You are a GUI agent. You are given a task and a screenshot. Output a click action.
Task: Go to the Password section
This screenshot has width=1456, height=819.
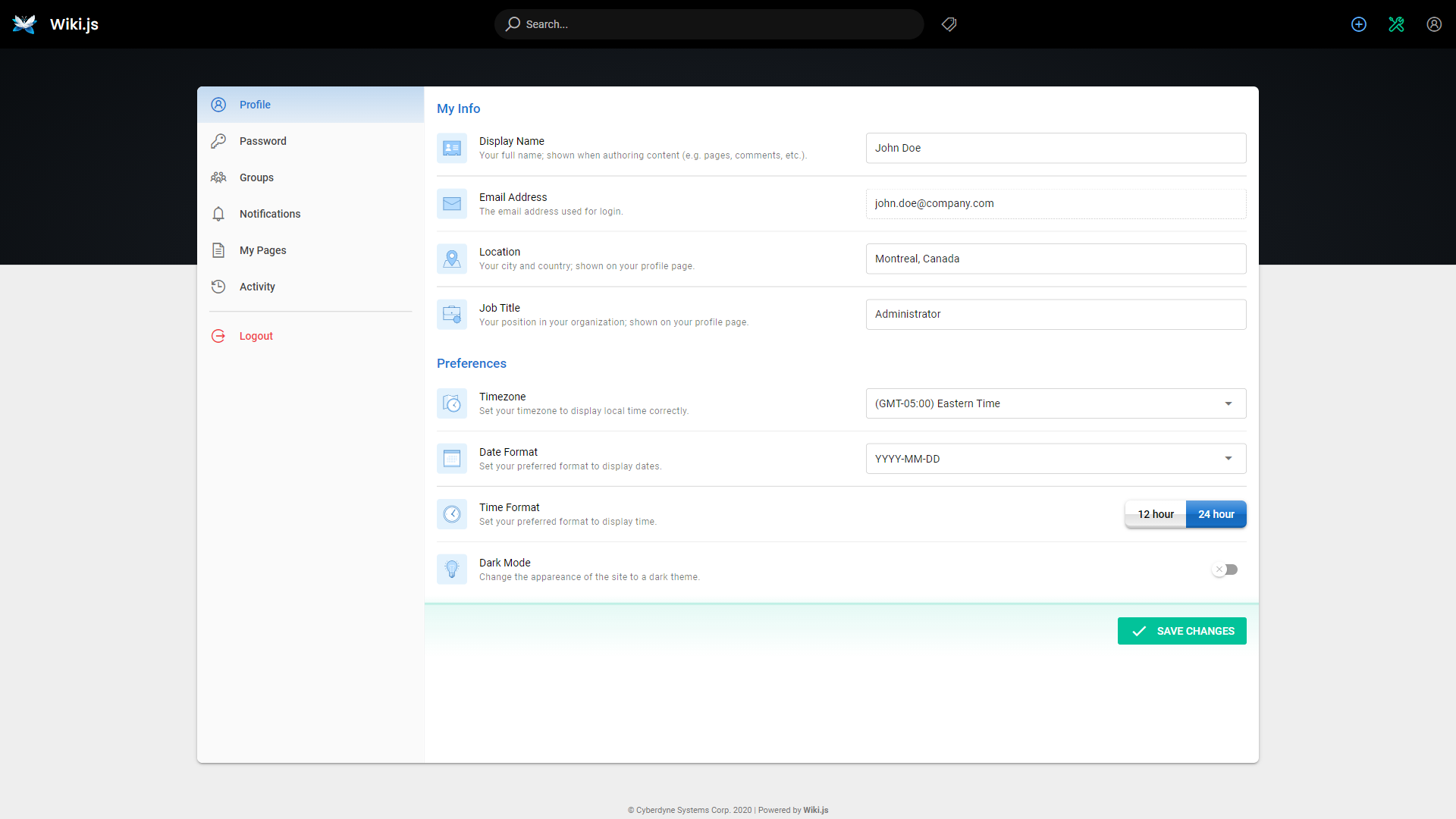pyautogui.click(x=311, y=141)
